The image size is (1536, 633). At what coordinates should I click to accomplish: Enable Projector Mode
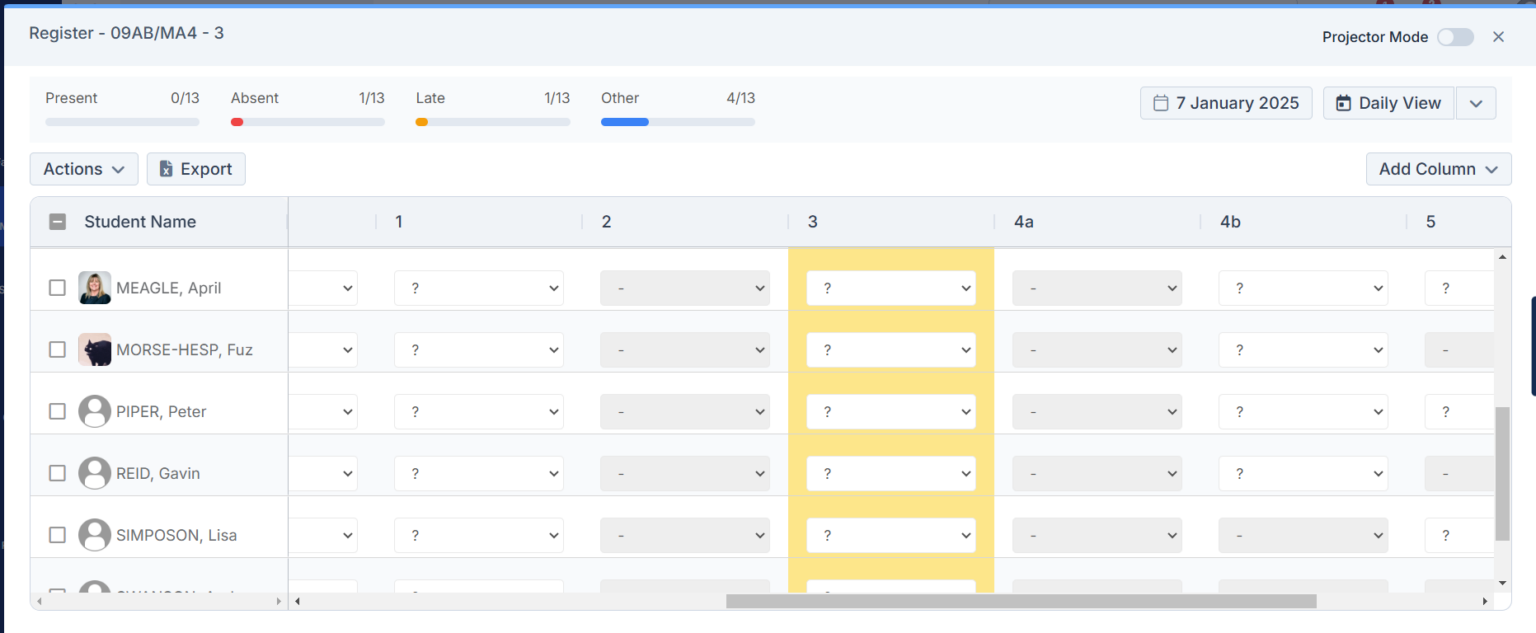click(x=1455, y=36)
